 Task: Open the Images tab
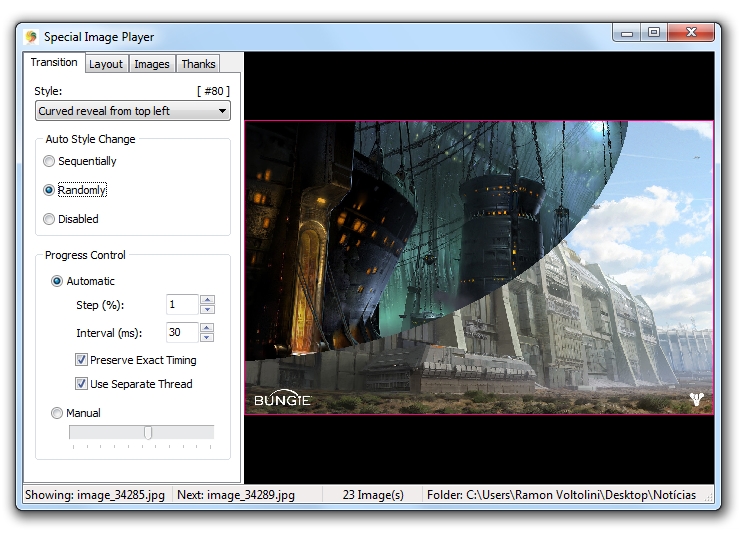(152, 64)
